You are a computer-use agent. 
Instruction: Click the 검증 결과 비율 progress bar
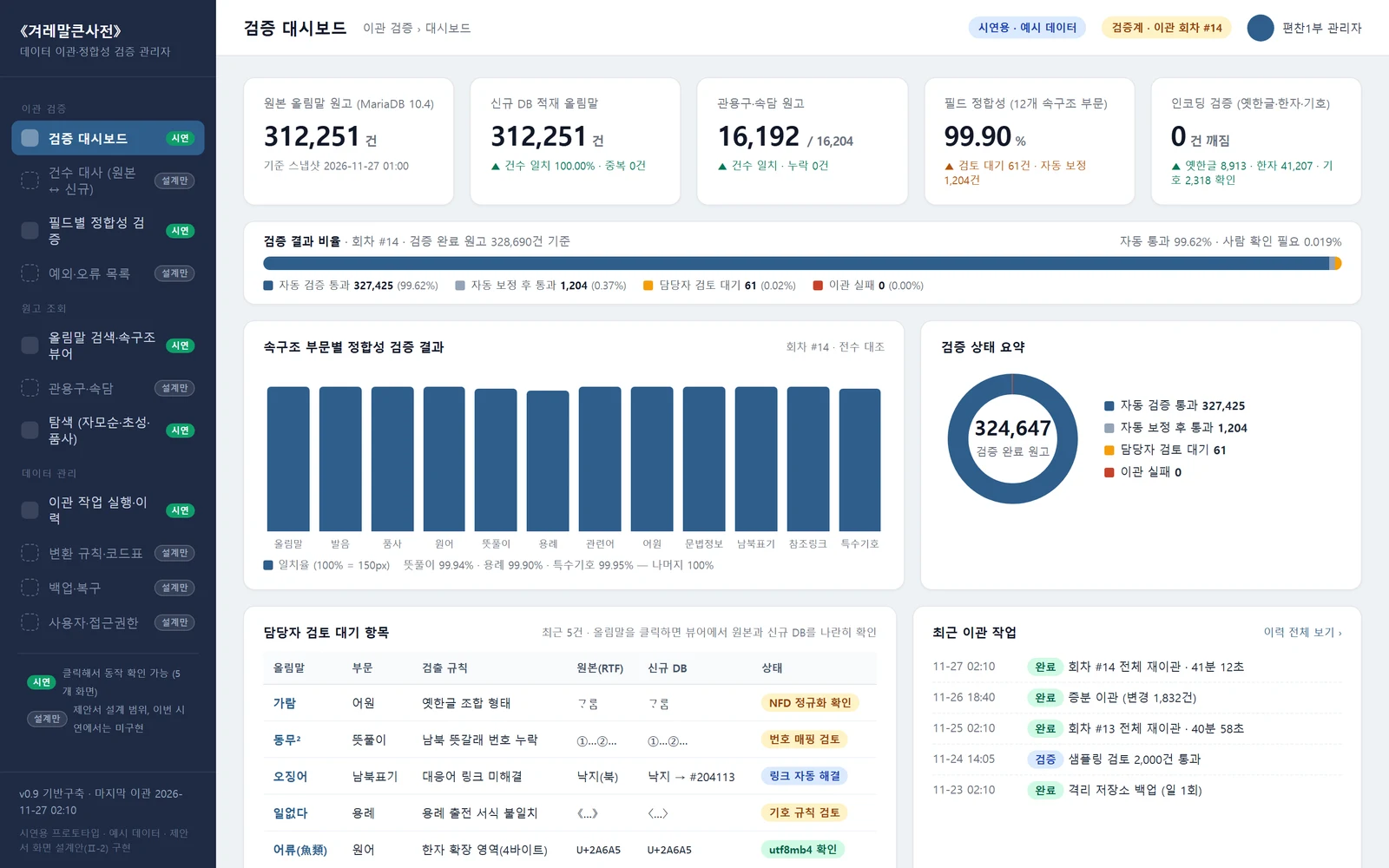(802, 263)
